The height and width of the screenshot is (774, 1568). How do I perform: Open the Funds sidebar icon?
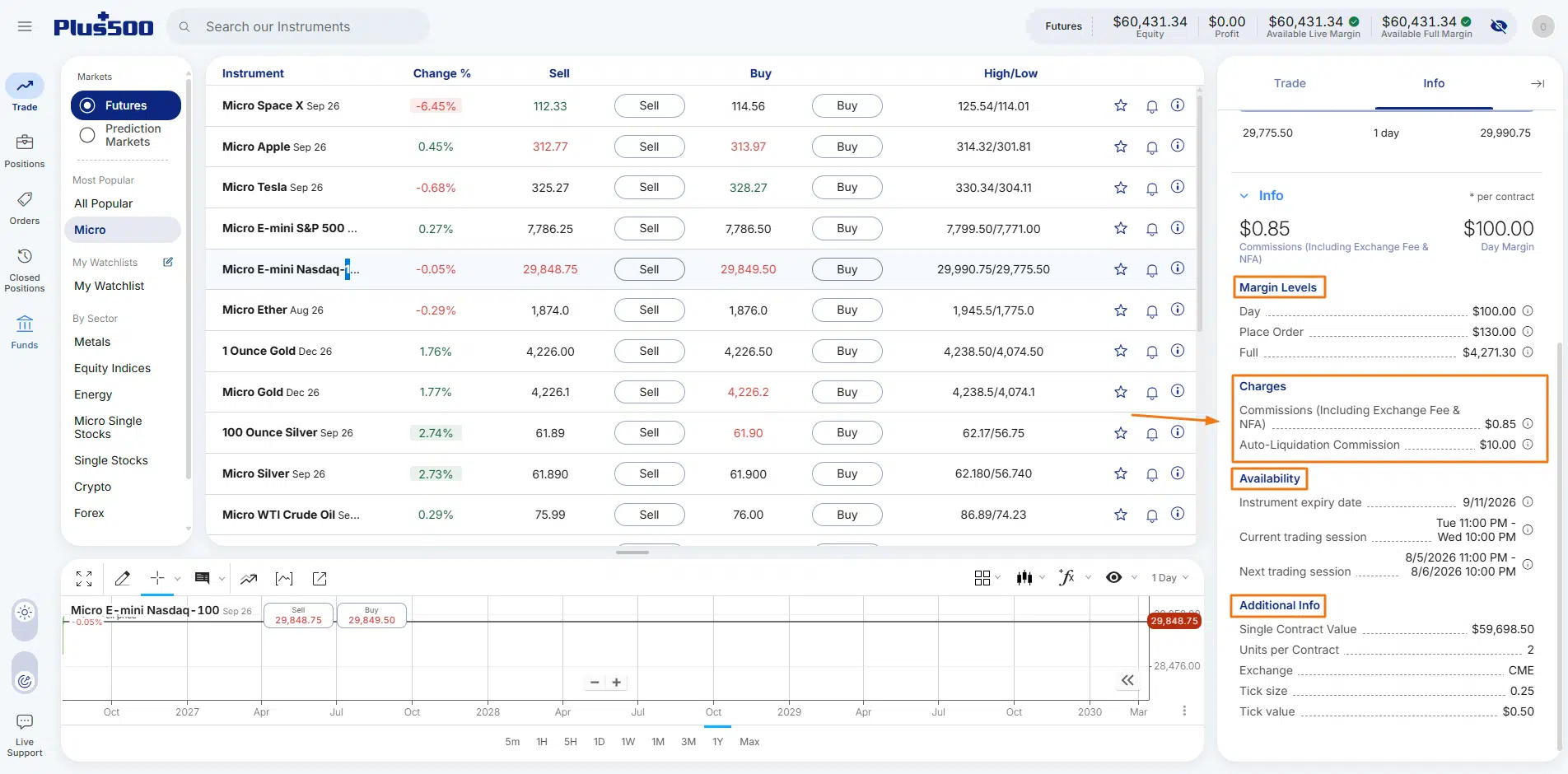click(25, 332)
